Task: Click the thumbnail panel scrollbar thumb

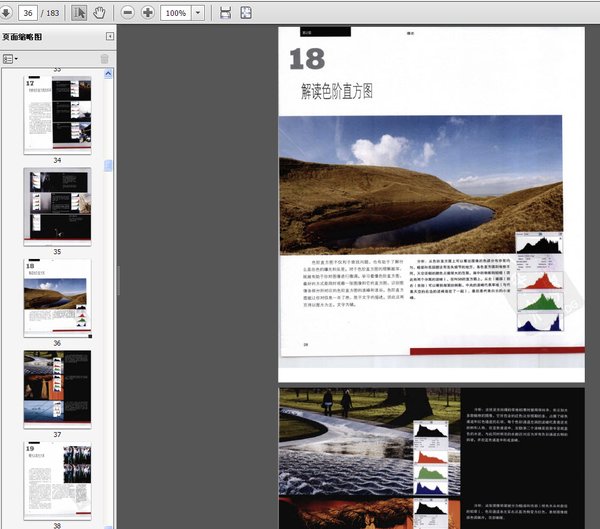Action: pos(109,165)
